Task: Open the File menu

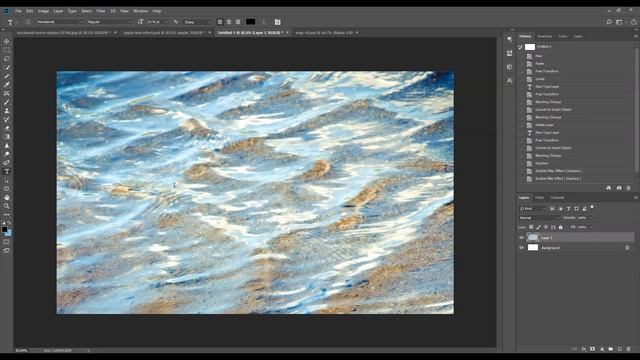Action: (x=18, y=11)
